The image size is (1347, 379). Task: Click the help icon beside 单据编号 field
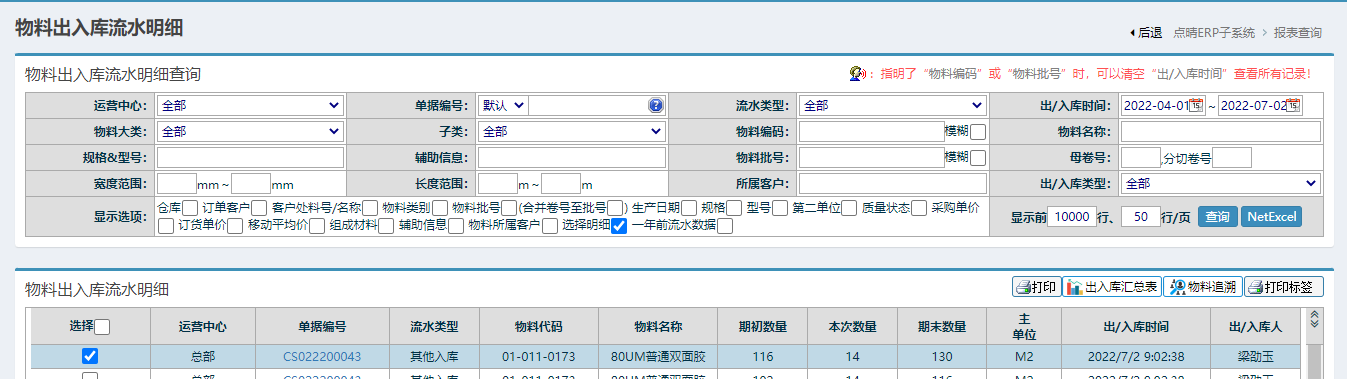coord(656,105)
